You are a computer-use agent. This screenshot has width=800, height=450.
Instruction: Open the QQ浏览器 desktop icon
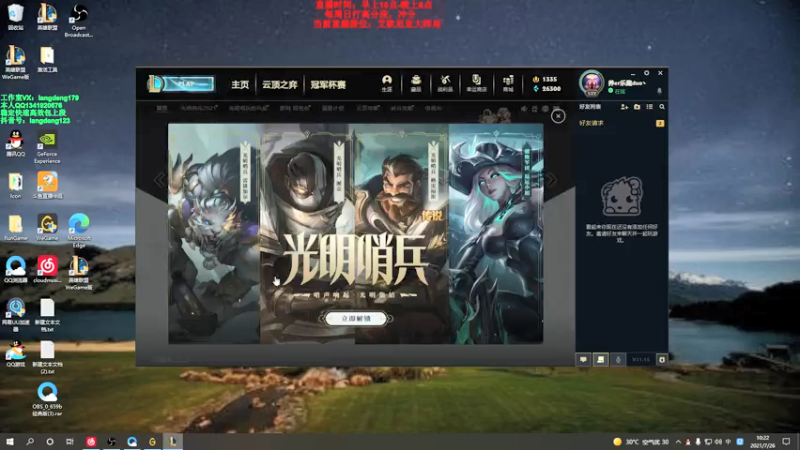[x=16, y=269]
